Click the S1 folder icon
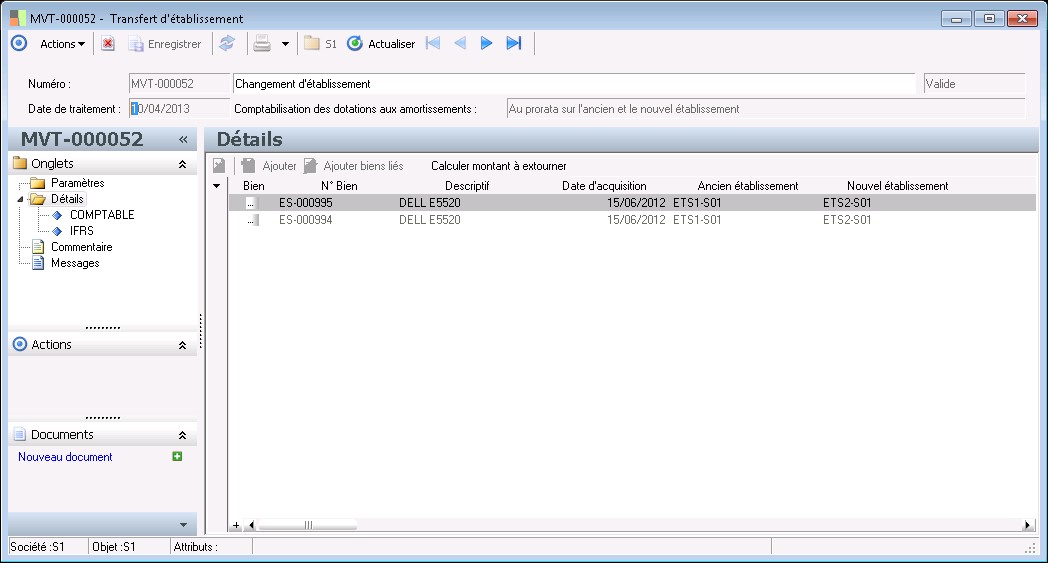The height and width of the screenshot is (563, 1048). 312,44
